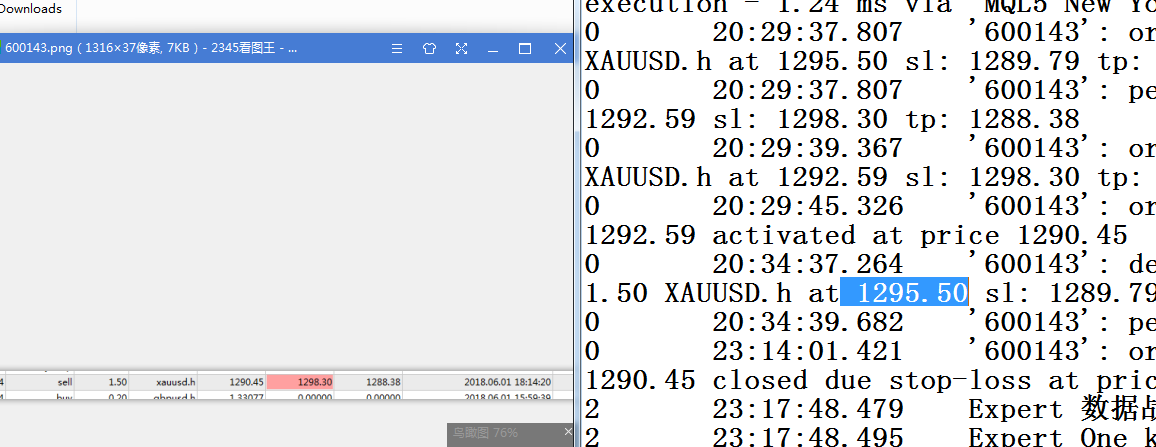
Task: Click the 1288.38 take-profit cell
Action: (x=383, y=382)
